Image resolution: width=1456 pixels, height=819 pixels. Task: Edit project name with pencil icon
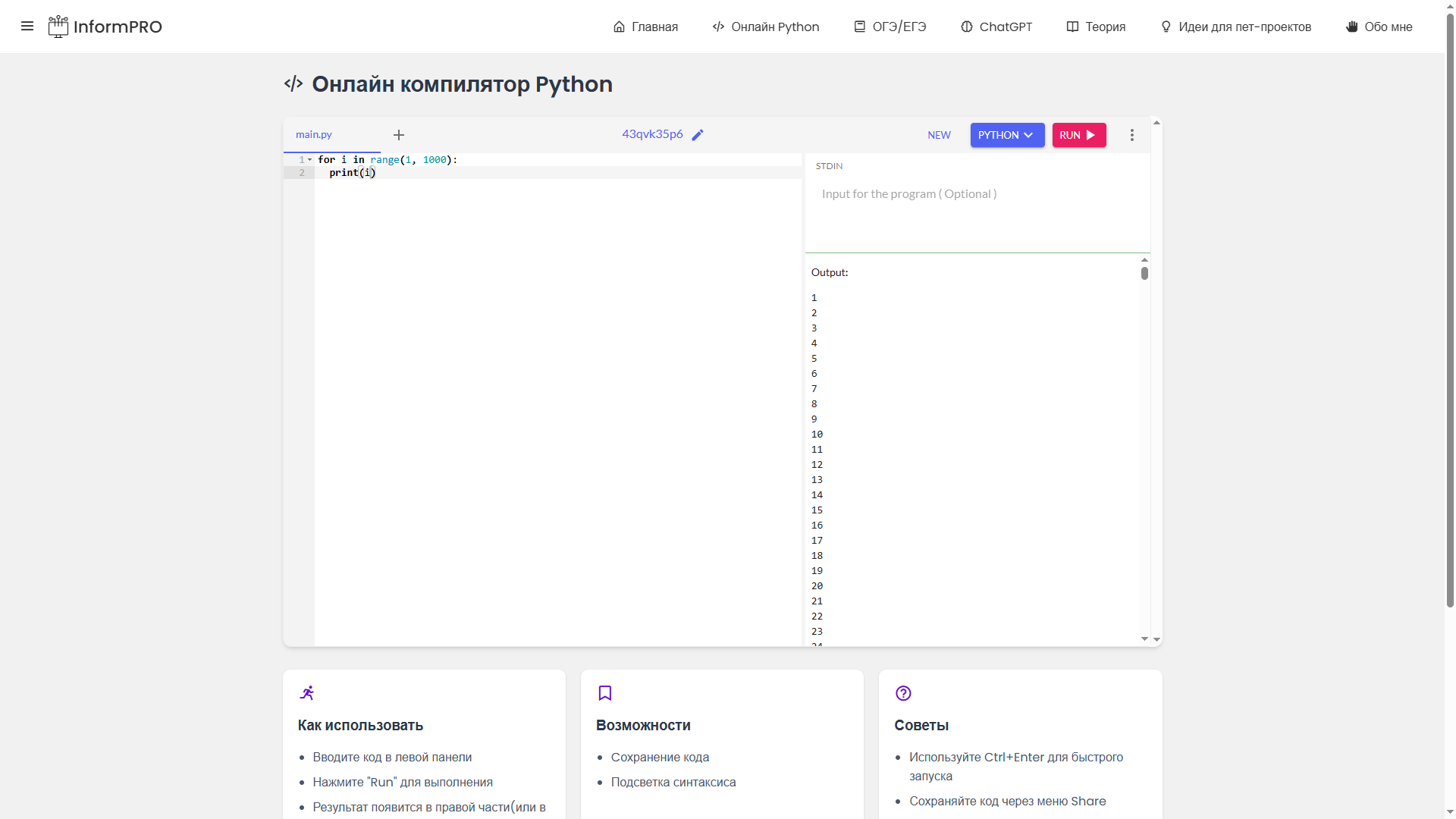tap(698, 135)
